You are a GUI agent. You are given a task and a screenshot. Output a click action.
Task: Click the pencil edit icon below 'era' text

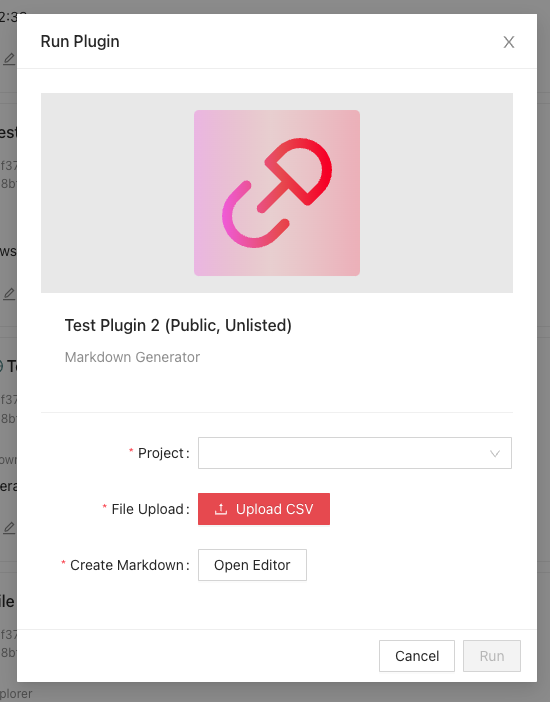(x=9, y=528)
